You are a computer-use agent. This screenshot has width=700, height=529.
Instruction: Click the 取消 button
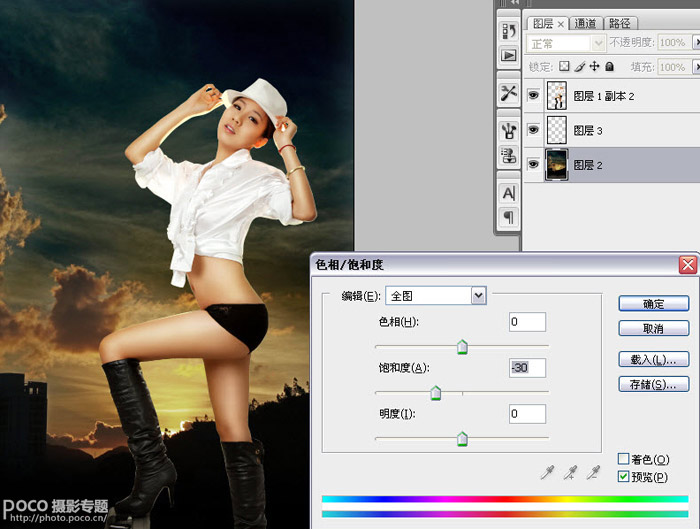point(654,329)
